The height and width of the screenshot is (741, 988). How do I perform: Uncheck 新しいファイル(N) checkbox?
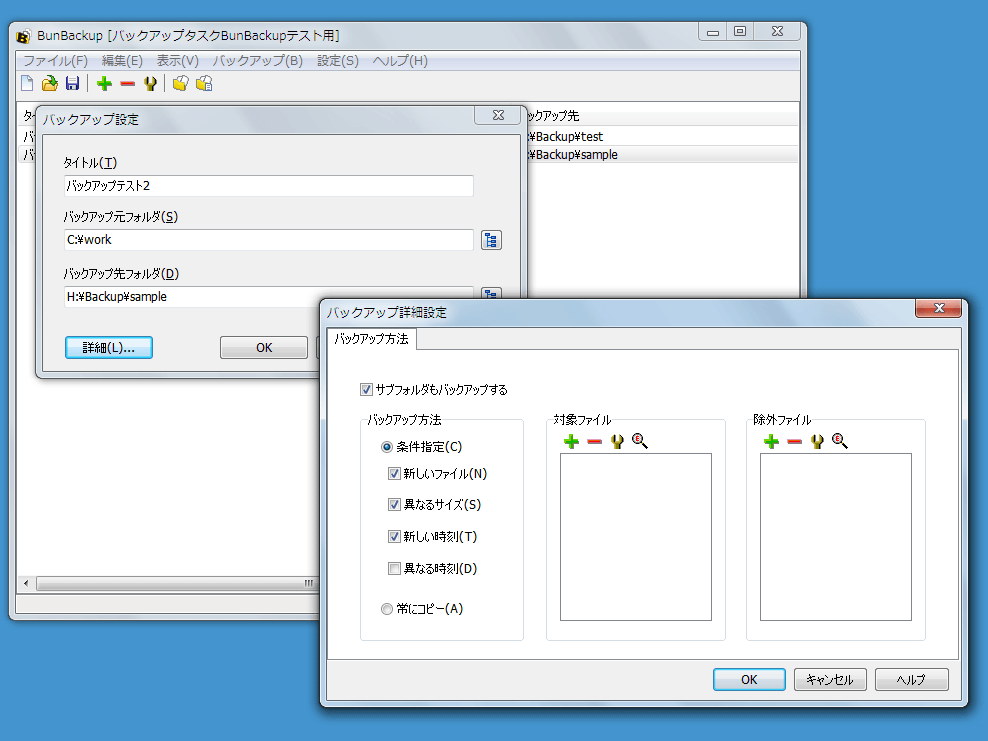(394, 473)
